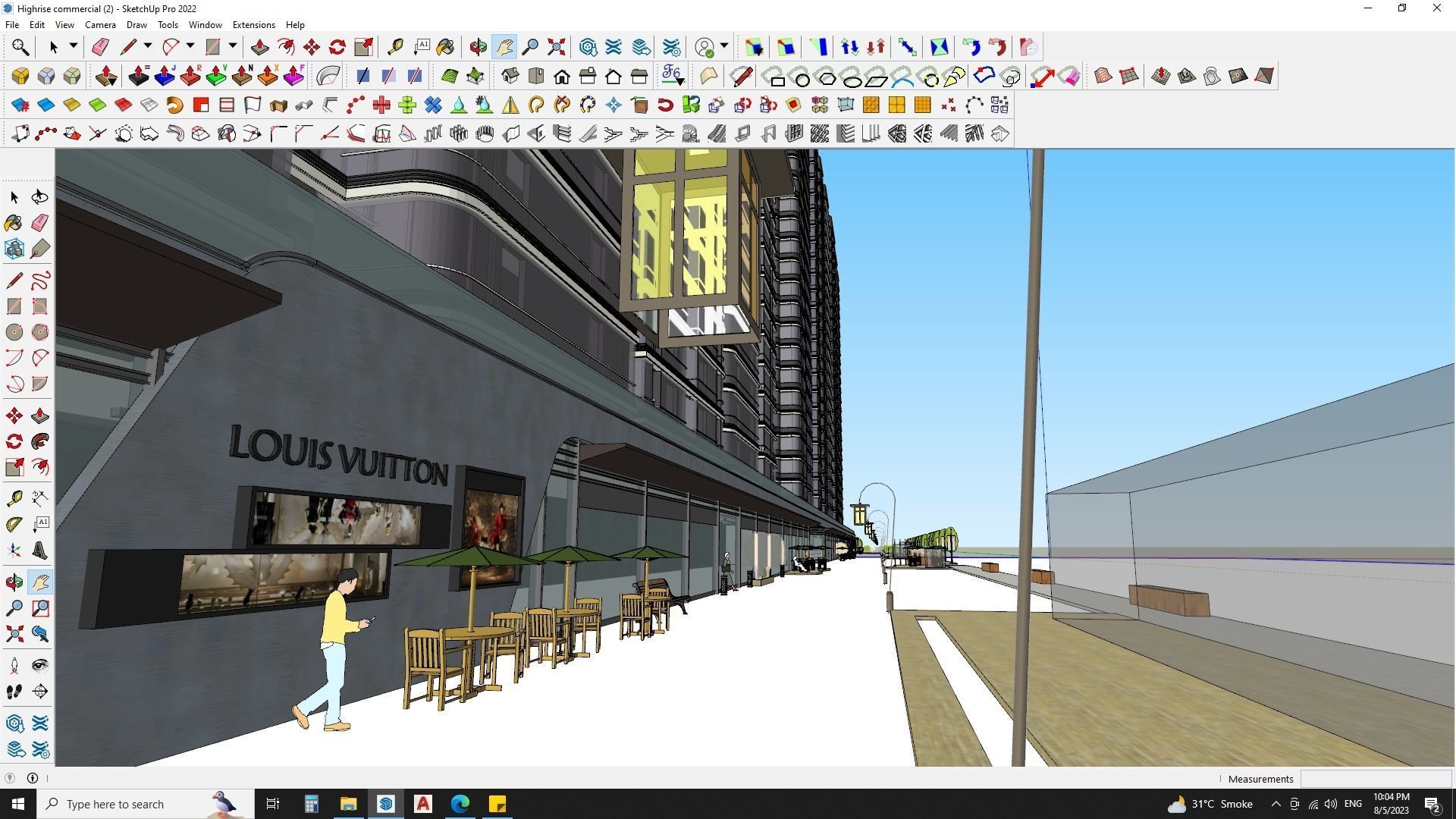The width and height of the screenshot is (1456, 819).
Task: Click the Windows Start button
Action: click(x=18, y=804)
